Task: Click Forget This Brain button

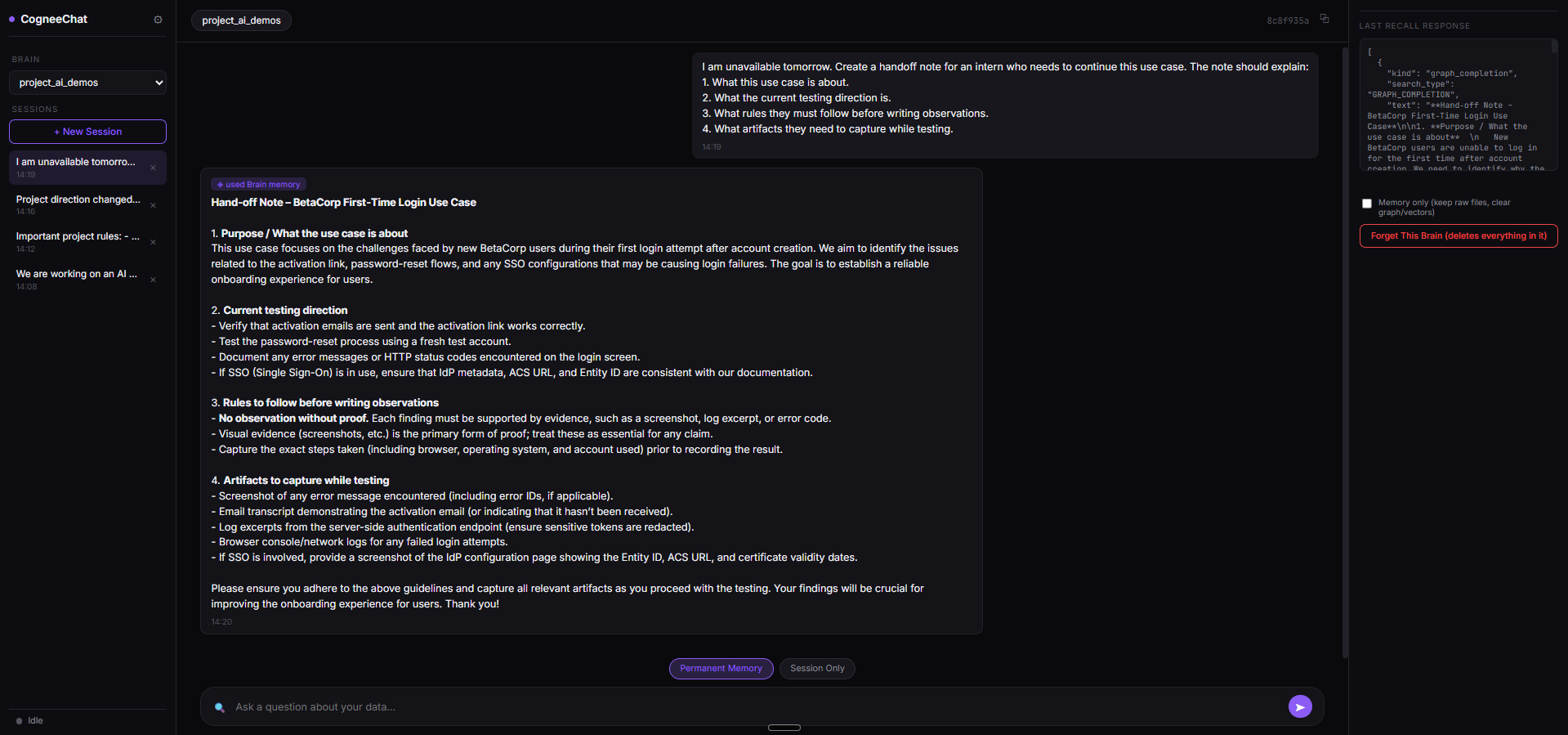Action: 1459,235
